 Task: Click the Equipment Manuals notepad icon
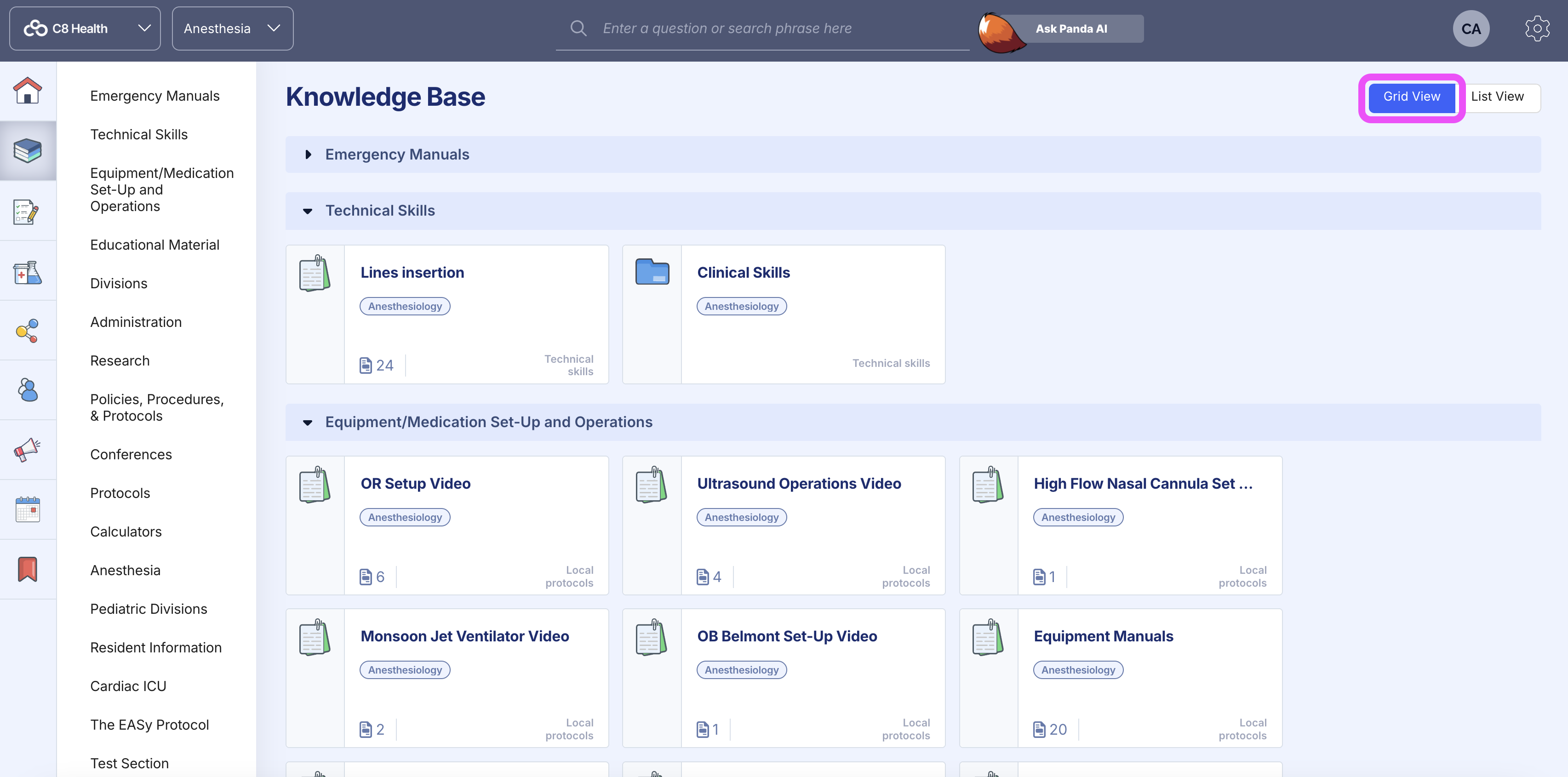(988, 637)
